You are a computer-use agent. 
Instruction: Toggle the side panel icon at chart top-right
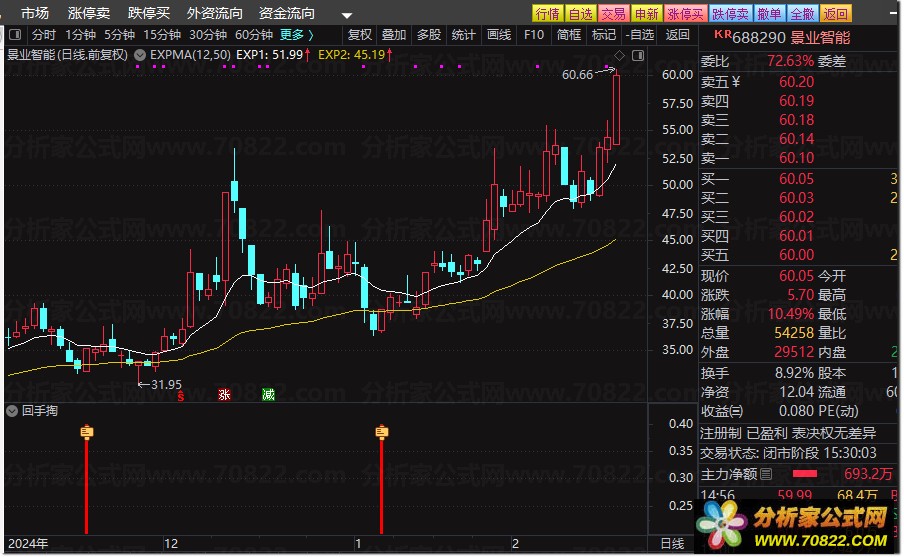point(638,55)
